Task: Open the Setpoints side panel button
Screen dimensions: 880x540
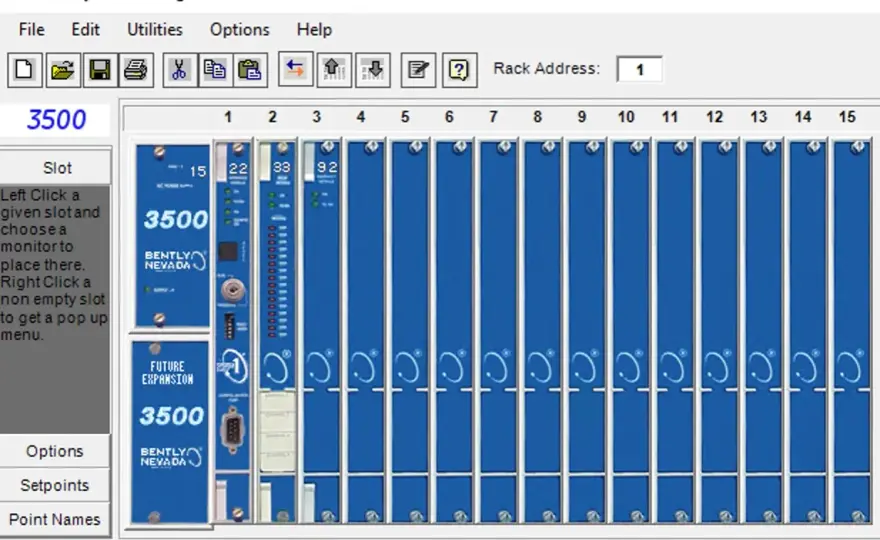Action: coord(55,485)
